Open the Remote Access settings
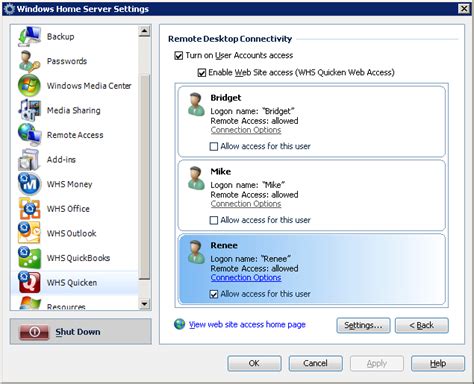 pos(75,135)
